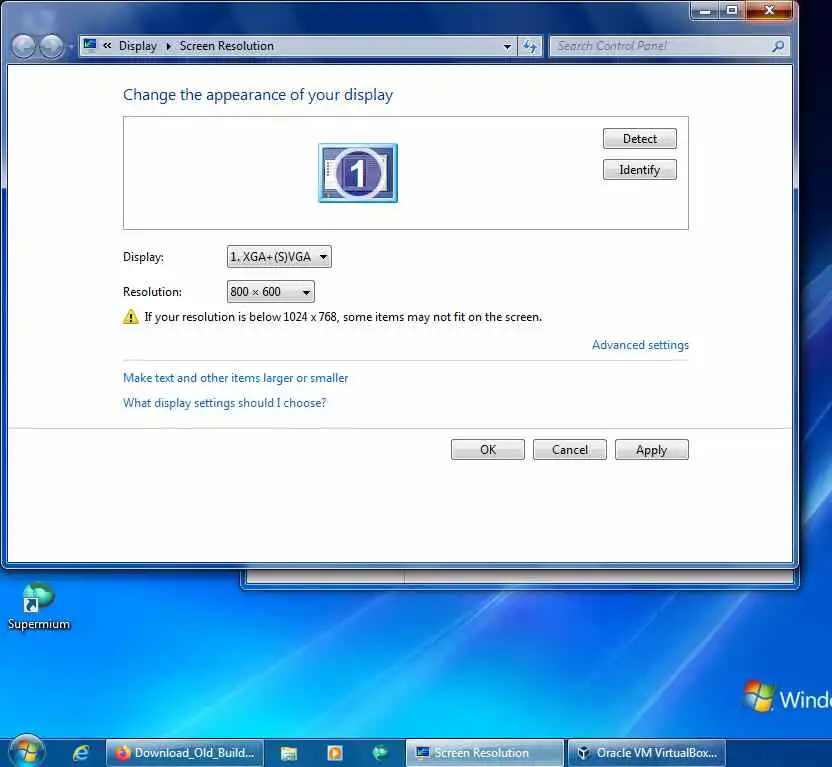Viewport: 832px width, 767px height.
Task: Expand the breadcrumb chevron before Display
Action: 107,46
